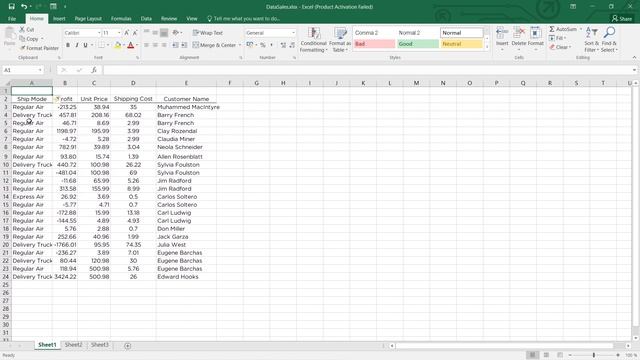640x360 pixels.
Task: Apply the yellow Fill Color bucket
Action: (x=118, y=45)
